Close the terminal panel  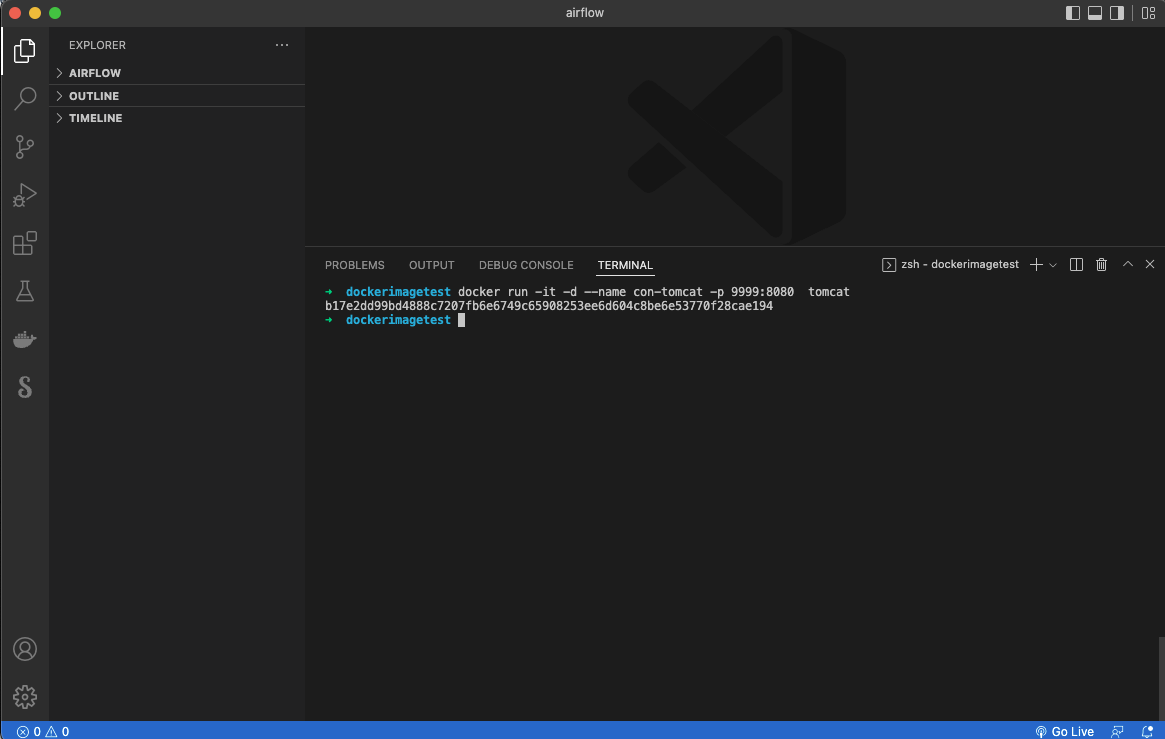(1149, 264)
